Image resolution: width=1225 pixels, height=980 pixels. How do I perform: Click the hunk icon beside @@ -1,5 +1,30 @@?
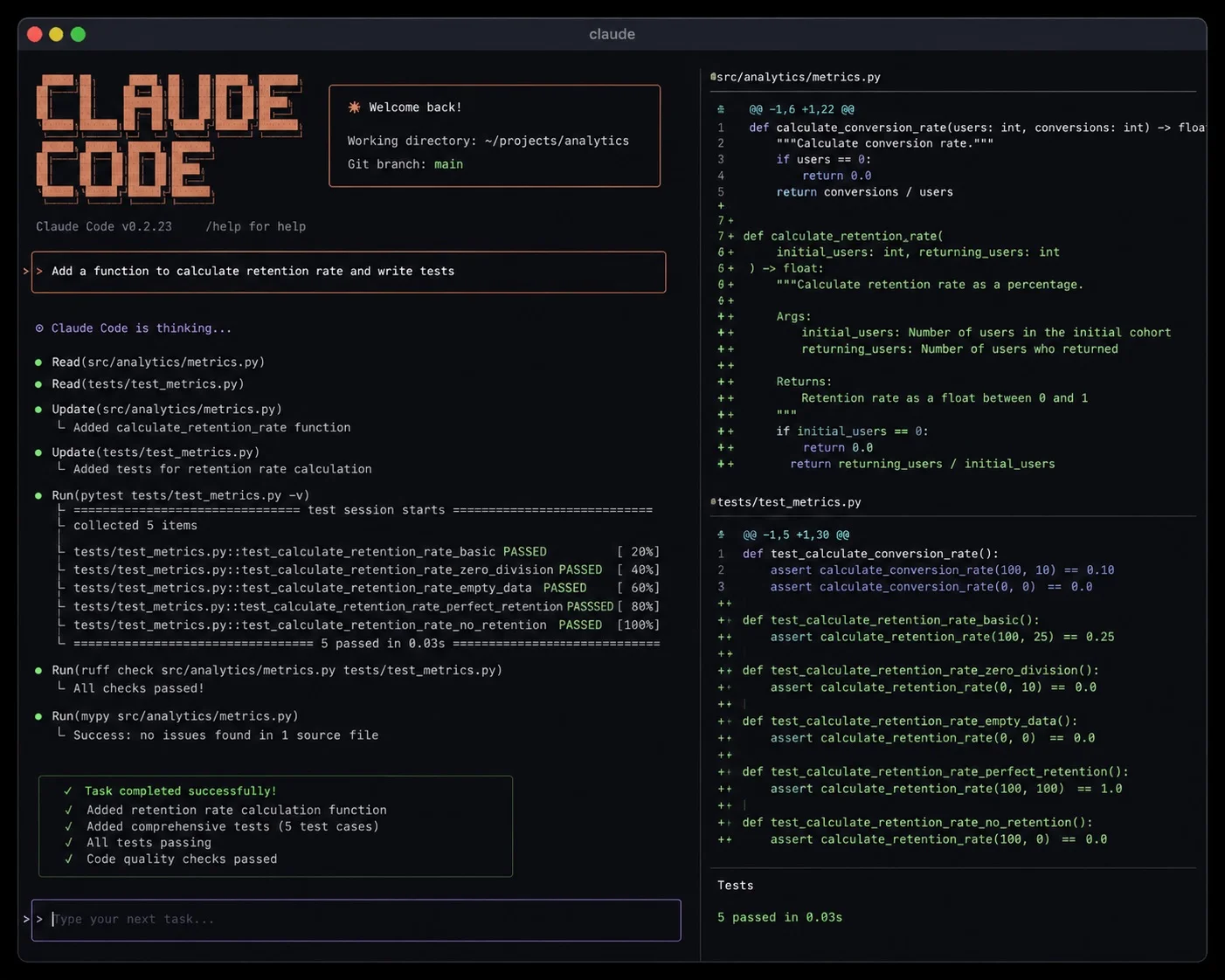(721, 535)
